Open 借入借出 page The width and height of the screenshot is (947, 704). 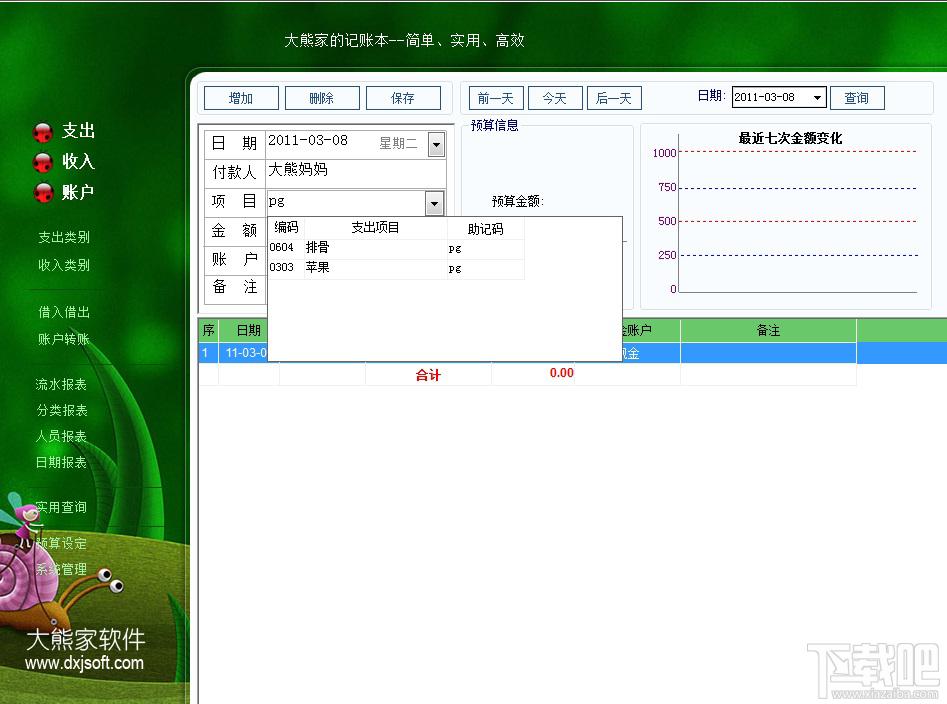pyautogui.click(x=64, y=312)
